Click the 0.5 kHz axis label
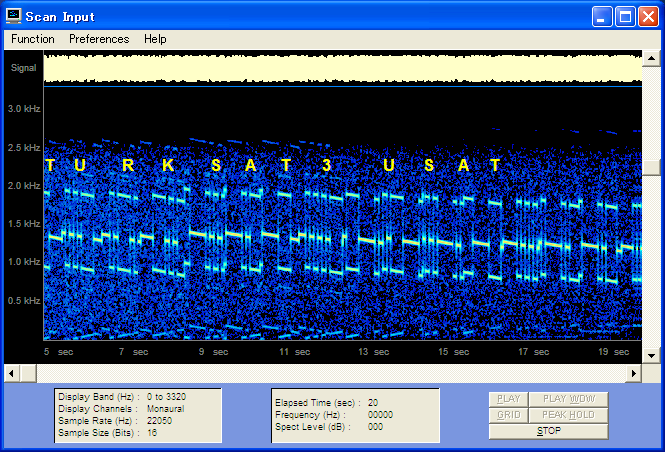The width and height of the screenshot is (665, 452). (24, 301)
